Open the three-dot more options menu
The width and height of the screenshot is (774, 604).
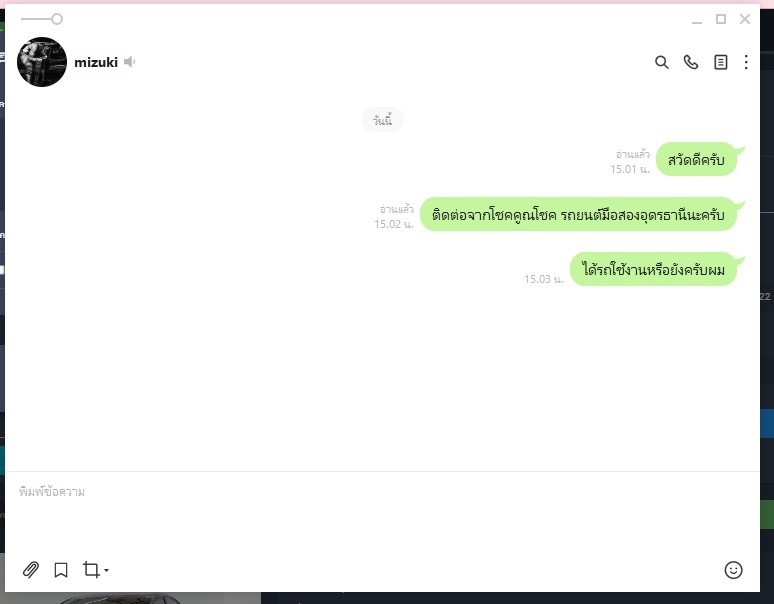746,62
